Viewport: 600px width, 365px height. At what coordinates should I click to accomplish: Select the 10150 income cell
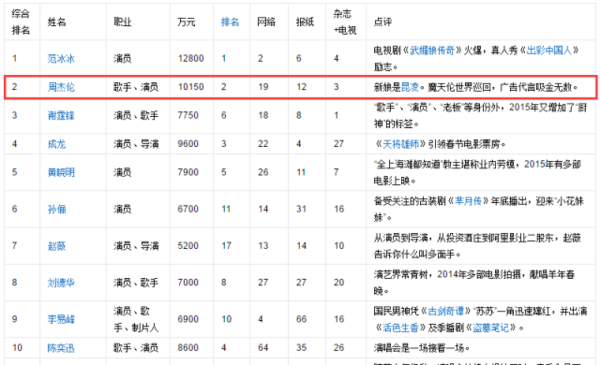tap(191, 87)
